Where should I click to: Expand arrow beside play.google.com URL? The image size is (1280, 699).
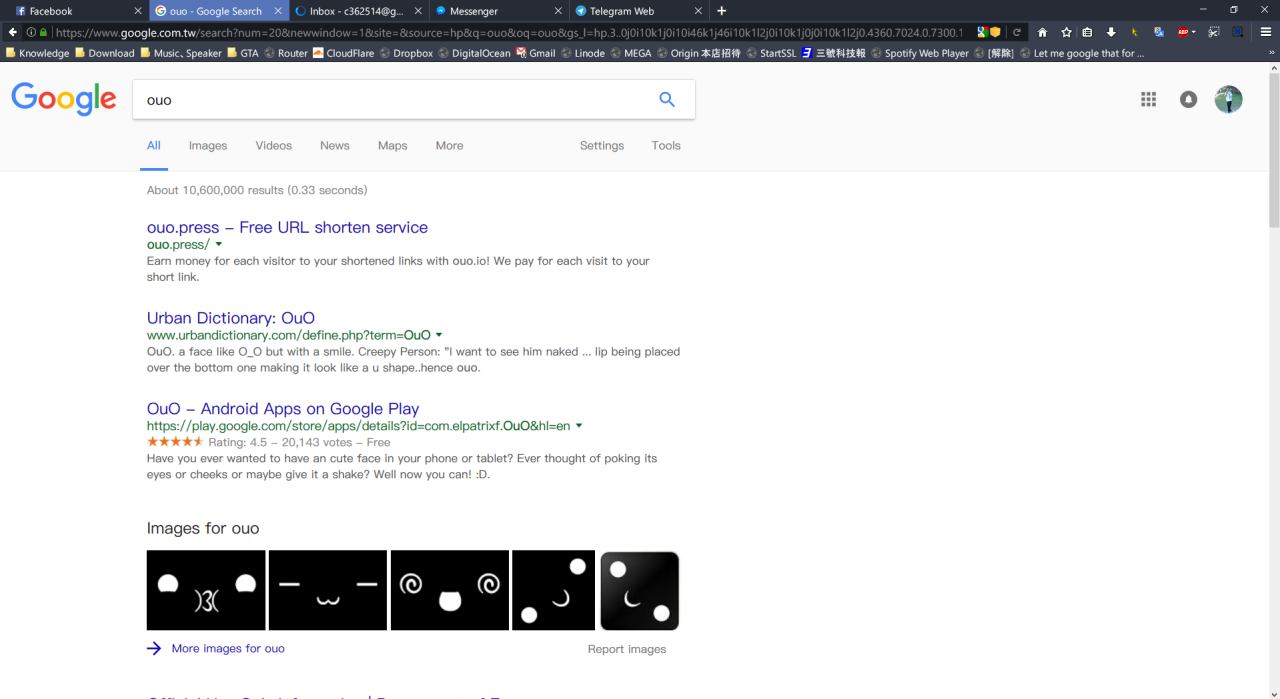579,425
